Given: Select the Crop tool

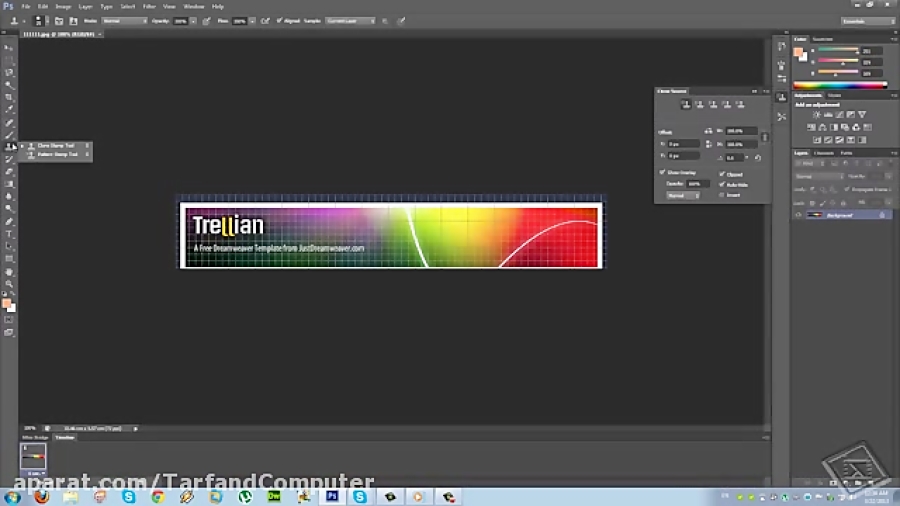Looking at the screenshot, I should pyautogui.click(x=9, y=97).
